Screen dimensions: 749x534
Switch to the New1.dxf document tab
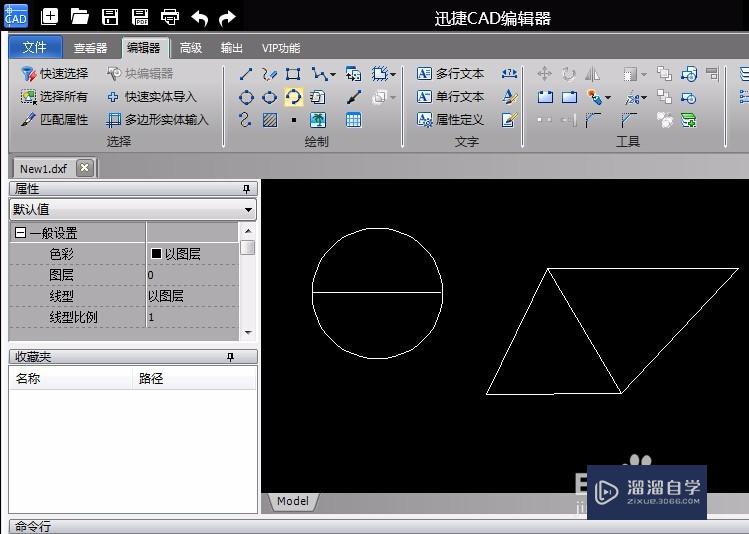click(43, 169)
